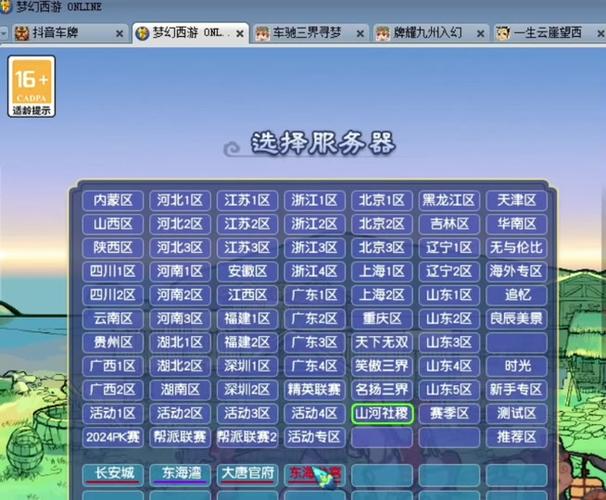Pick the 吉林区 region
Image resolution: width=606 pixels, height=500 pixels.
449,224
